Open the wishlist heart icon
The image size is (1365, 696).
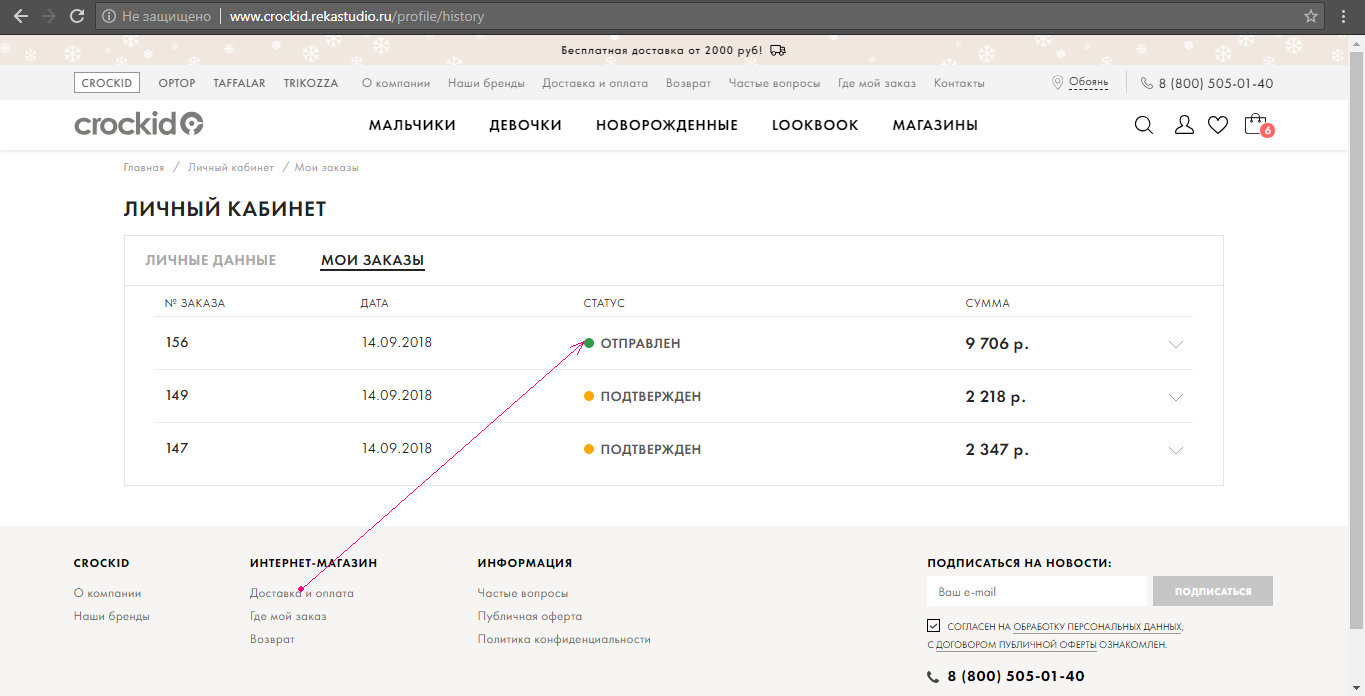tap(1218, 125)
